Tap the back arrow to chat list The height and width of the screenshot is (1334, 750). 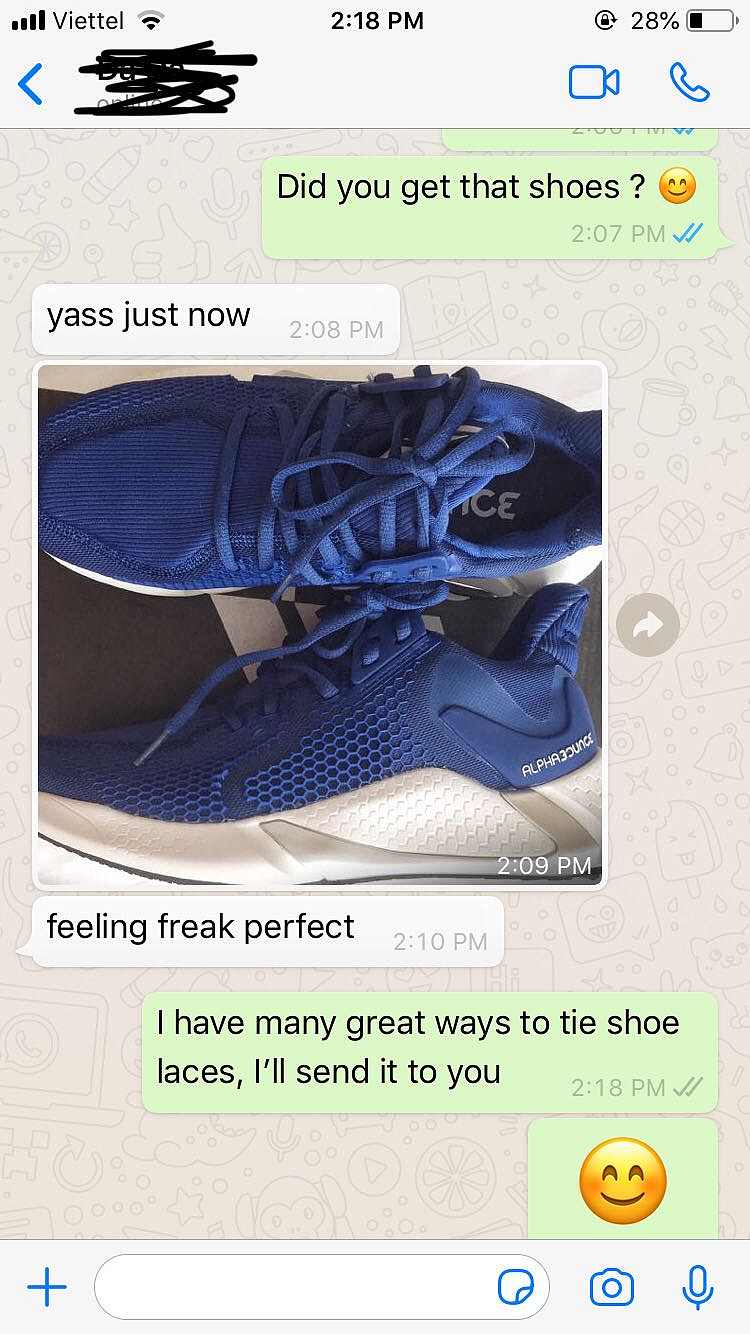point(31,84)
